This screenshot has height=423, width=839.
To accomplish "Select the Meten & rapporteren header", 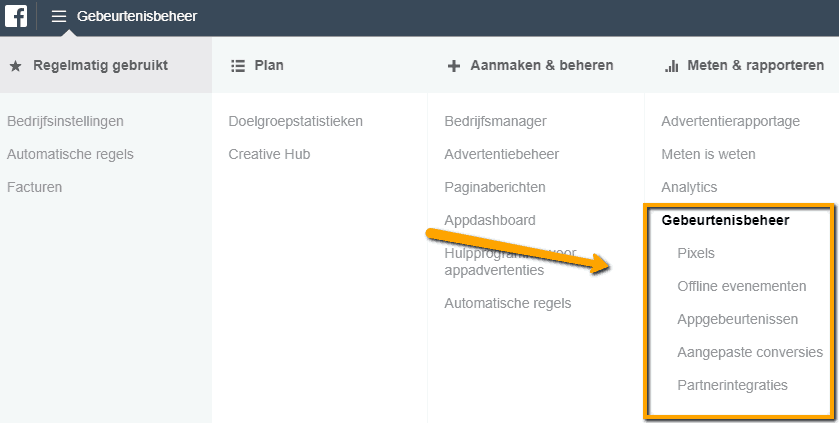I will tap(756, 65).
